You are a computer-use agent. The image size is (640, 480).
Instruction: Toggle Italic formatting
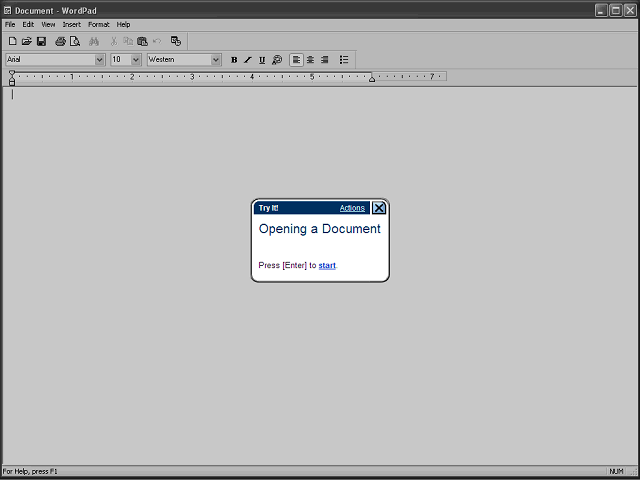pos(248,60)
